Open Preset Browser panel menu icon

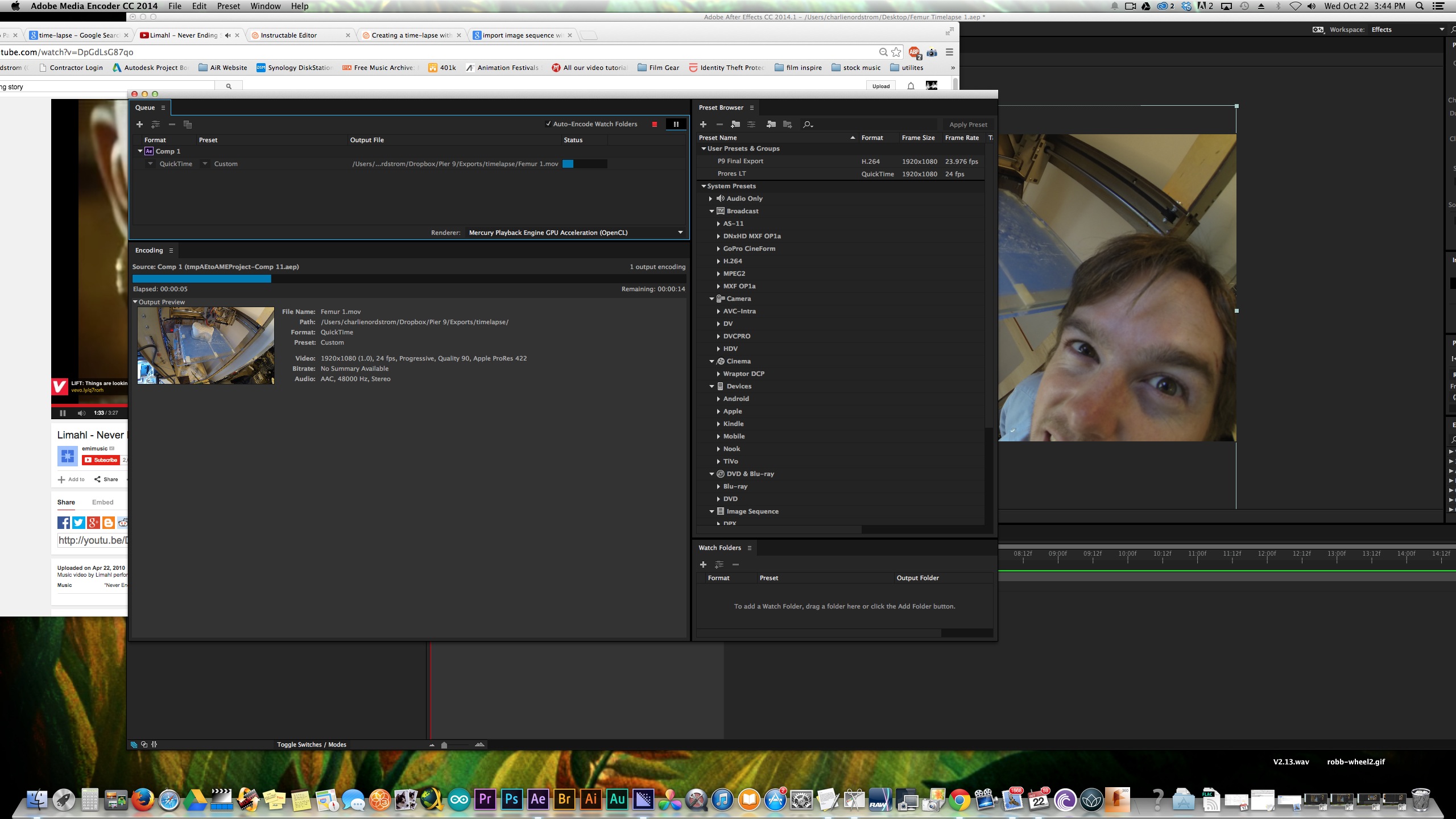tap(751, 107)
